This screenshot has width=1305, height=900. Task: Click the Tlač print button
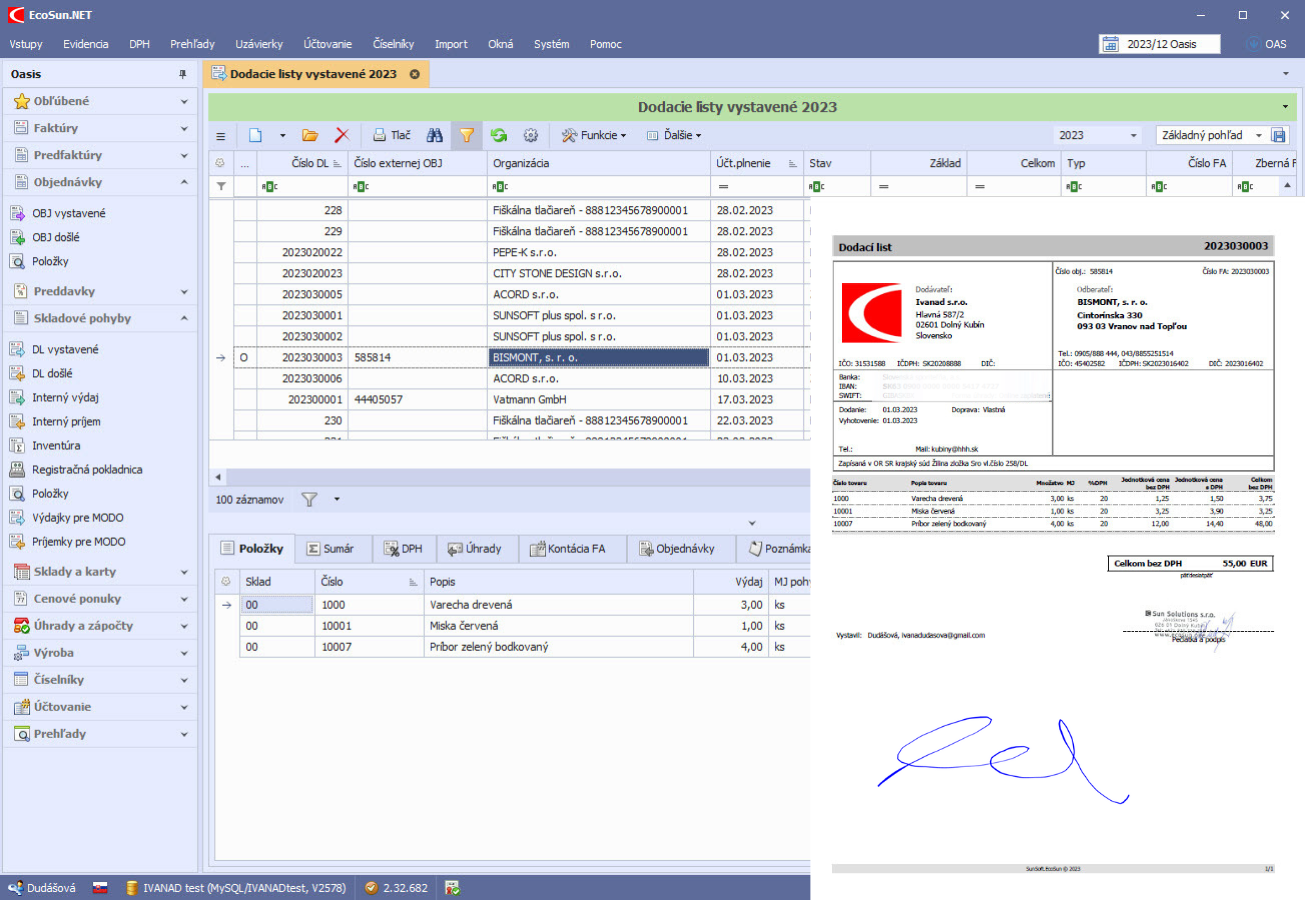coord(391,135)
